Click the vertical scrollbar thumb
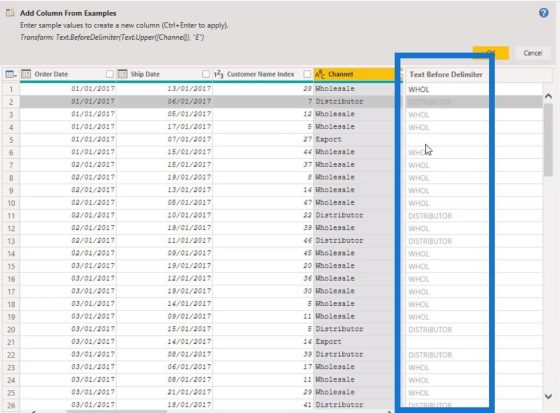Viewport: 560px width, 413px height. click(548, 140)
